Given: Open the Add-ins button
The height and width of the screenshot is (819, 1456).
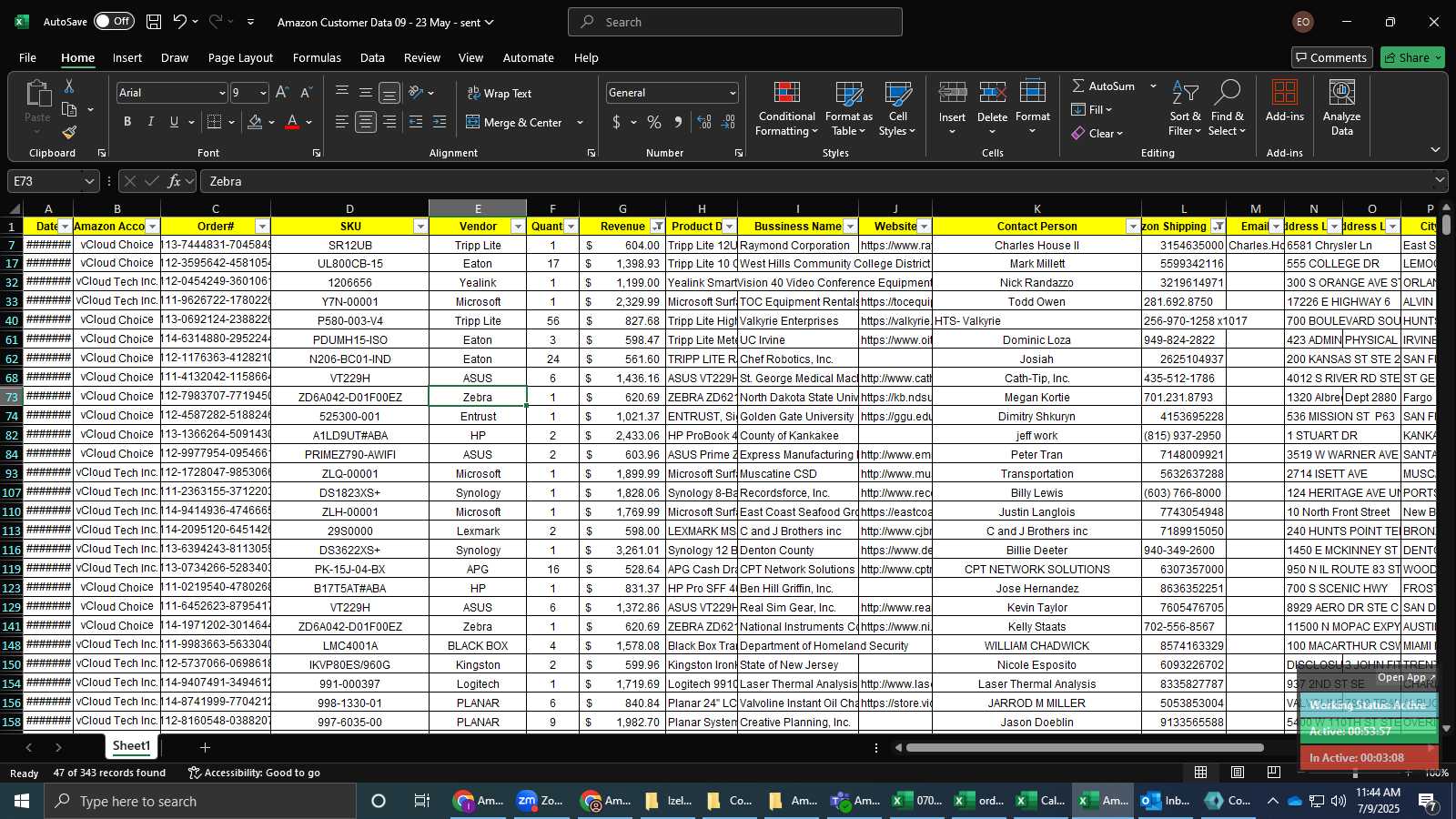Looking at the screenshot, I should pos(1284,102).
